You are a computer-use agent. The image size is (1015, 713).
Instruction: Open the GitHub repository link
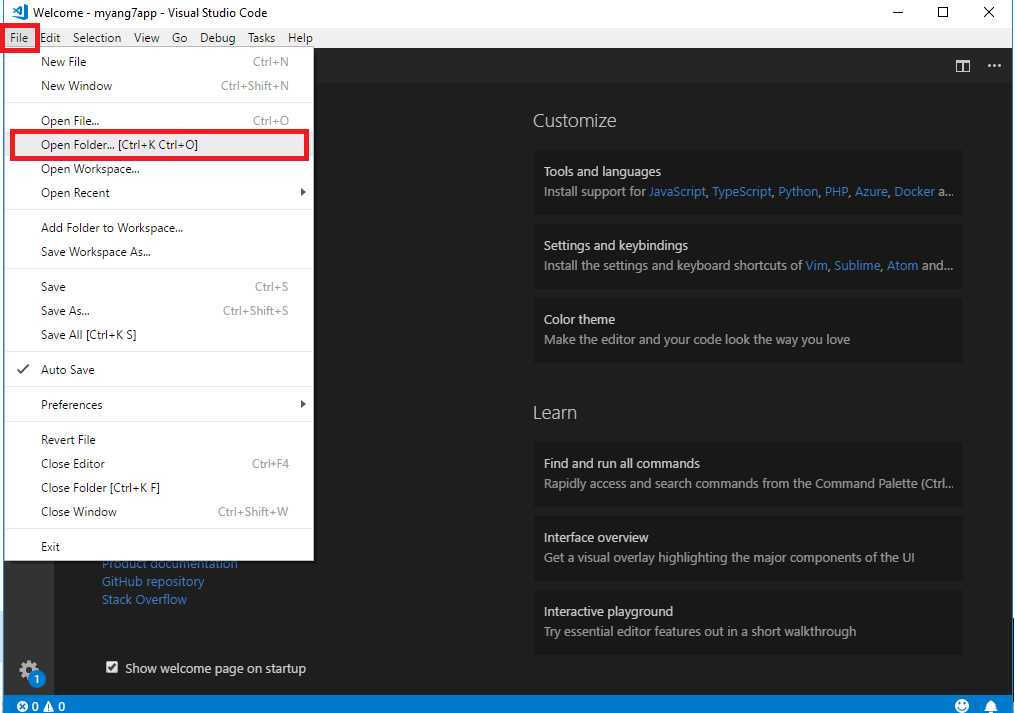[x=153, y=581]
